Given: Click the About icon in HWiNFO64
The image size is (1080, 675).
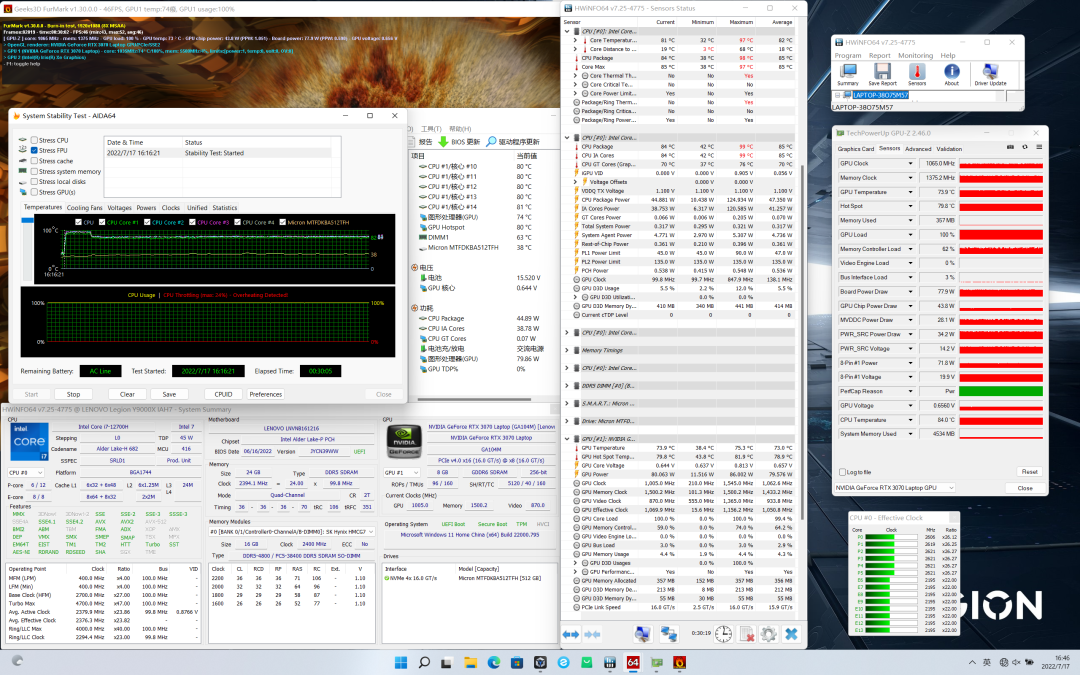Looking at the screenshot, I should [952, 73].
